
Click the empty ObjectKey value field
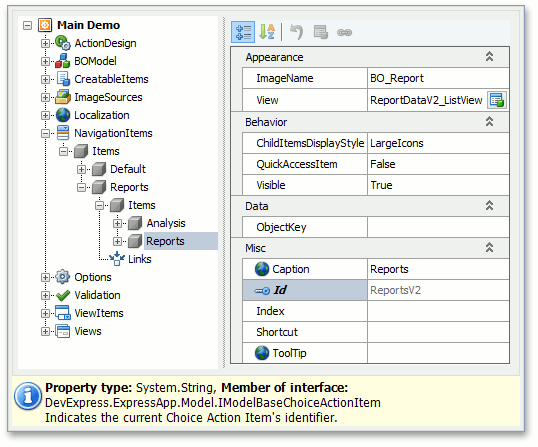click(x=438, y=227)
